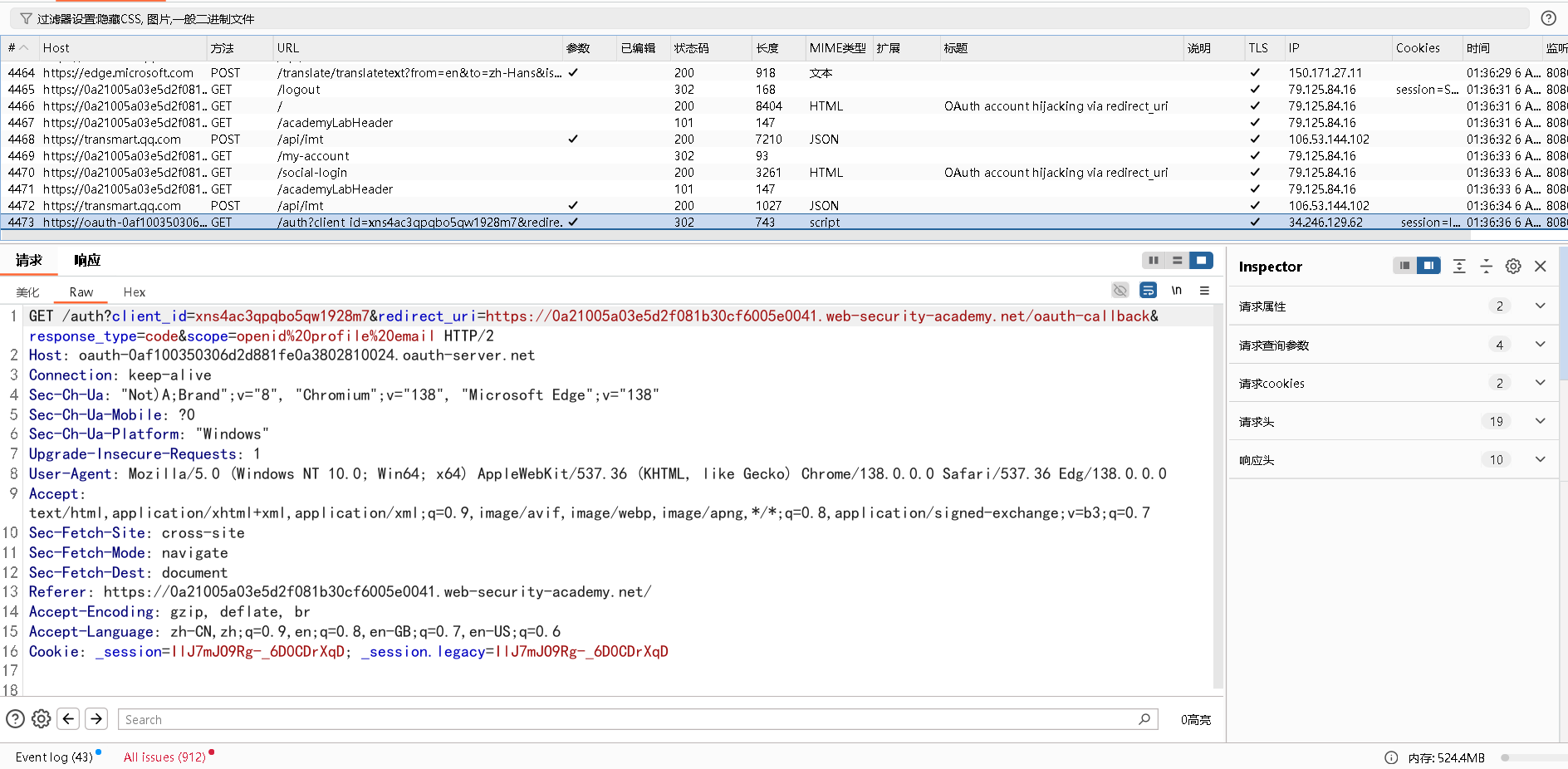Open the search options gear at bottom left
This screenshot has height=769, width=1568.
(x=41, y=719)
